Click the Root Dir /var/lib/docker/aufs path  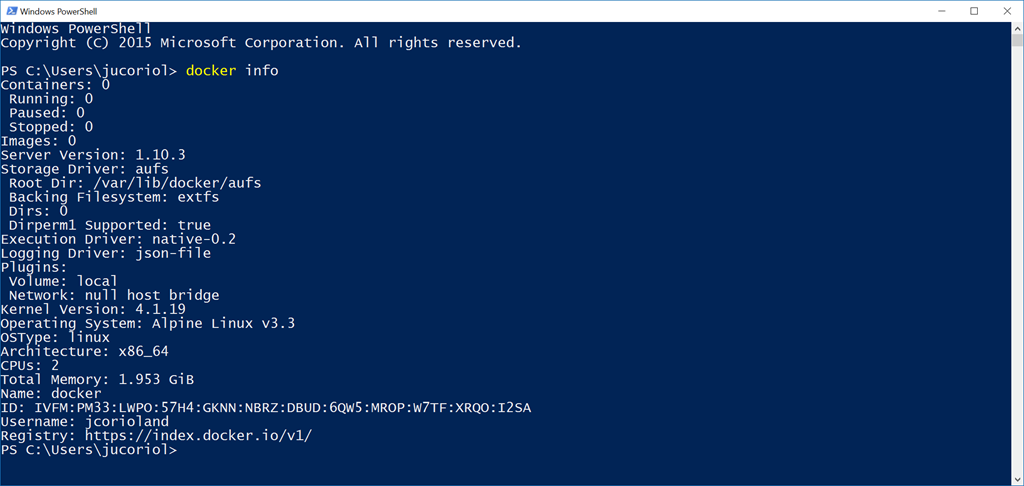135,183
